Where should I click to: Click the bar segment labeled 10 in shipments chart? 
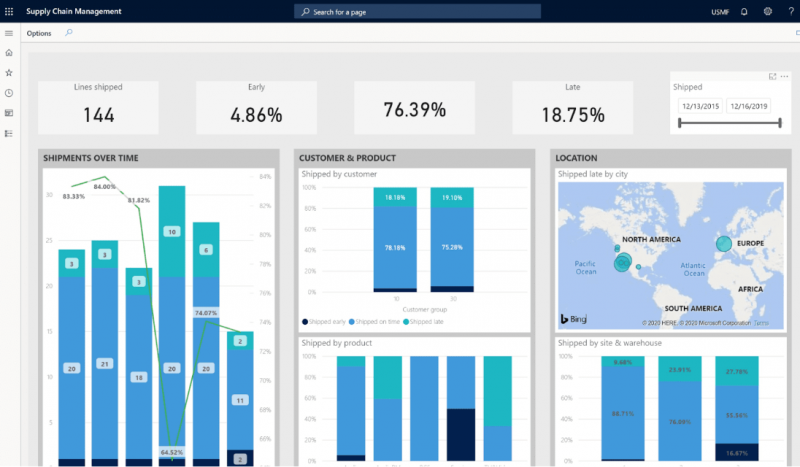coord(172,232)
